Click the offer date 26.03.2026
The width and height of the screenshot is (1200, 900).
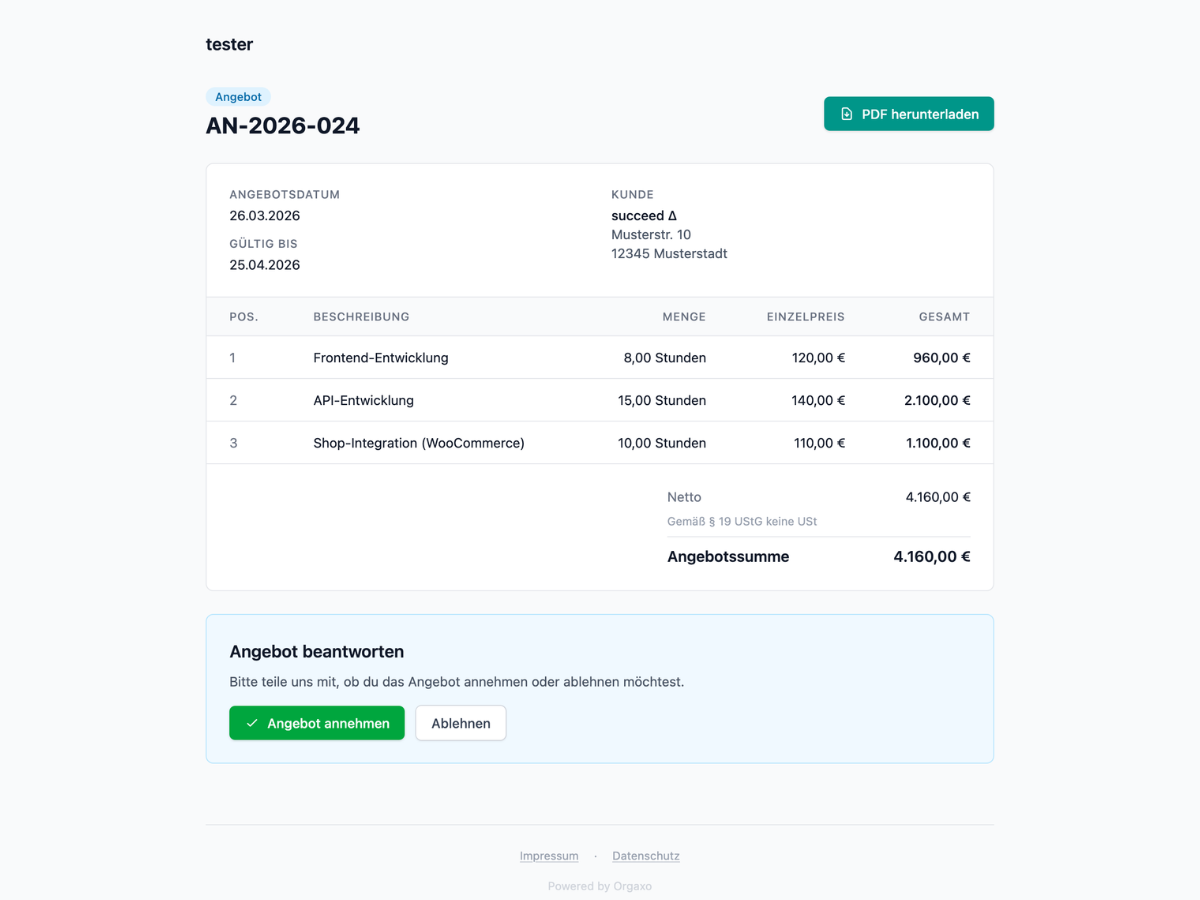coord(265,216)
